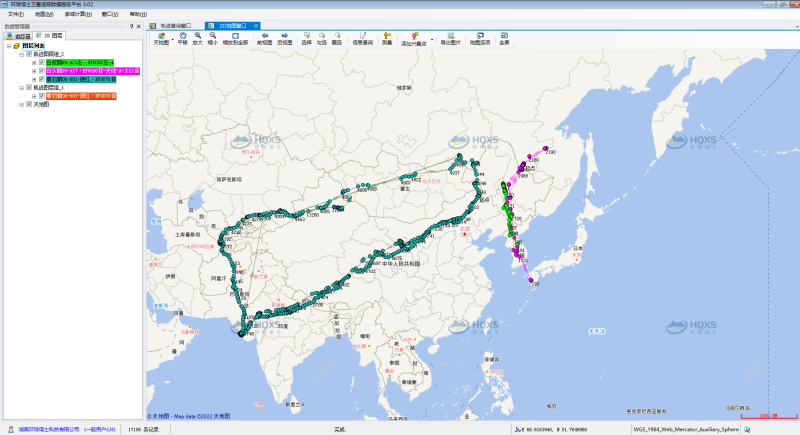
Task: Zoom to full extent with 缩放到全部
Action: [236, 39]
